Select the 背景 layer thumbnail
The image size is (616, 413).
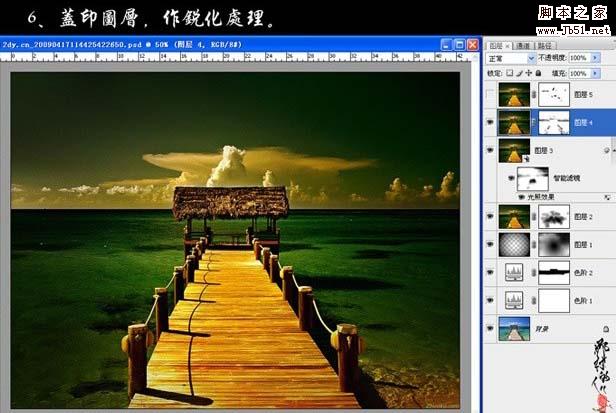click(x=514, y=329)
